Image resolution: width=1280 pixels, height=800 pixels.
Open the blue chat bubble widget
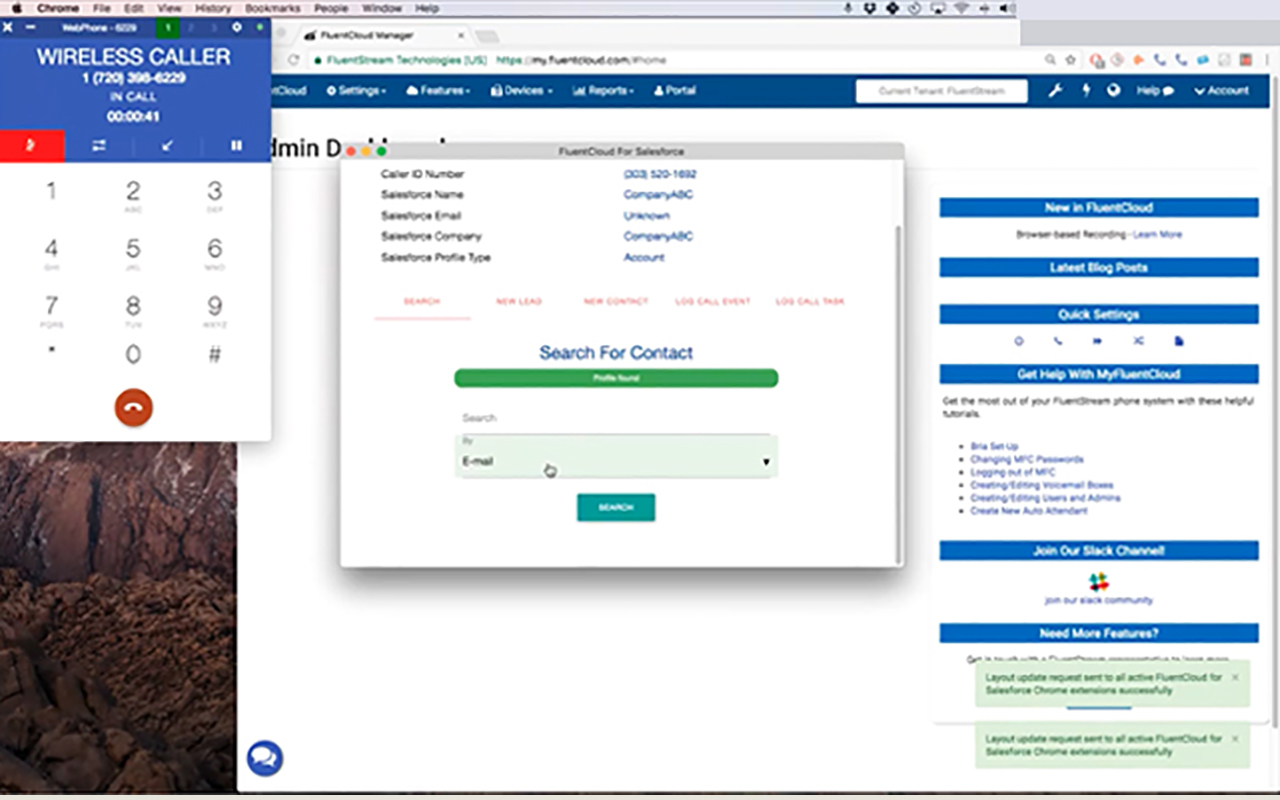point(265,758)
